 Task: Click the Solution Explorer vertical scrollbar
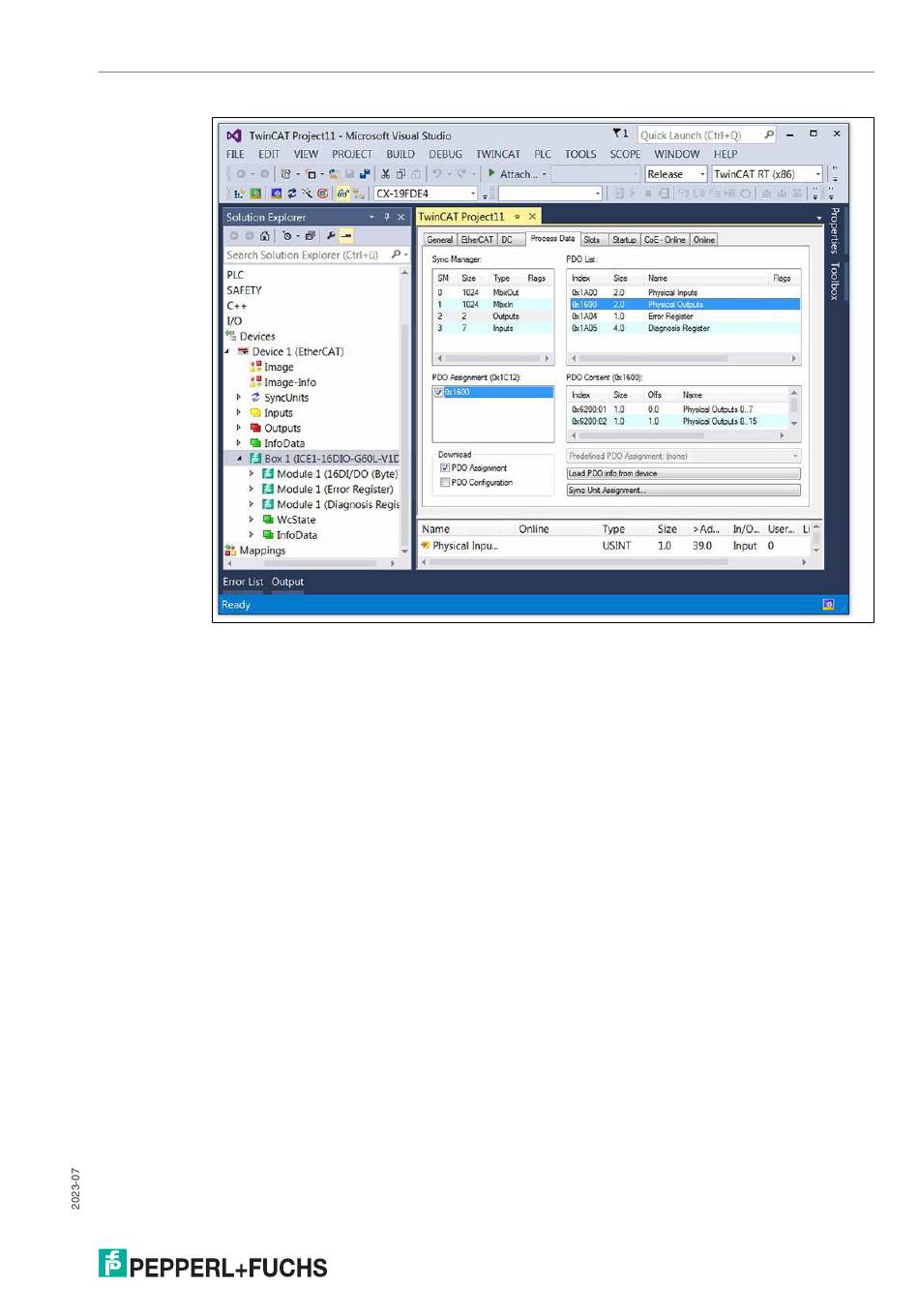tap(404, 412)
